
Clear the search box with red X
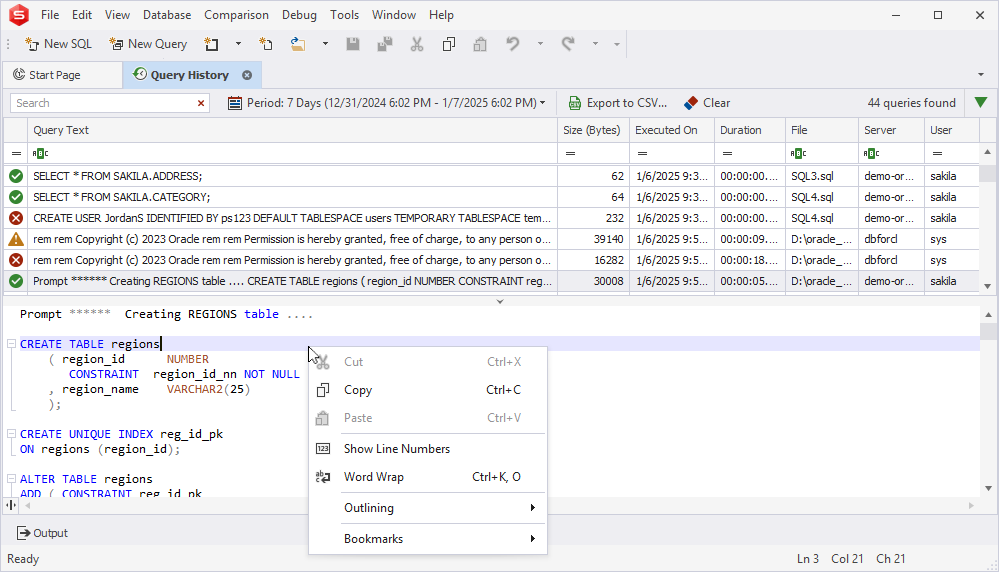[x=201, y=103]
